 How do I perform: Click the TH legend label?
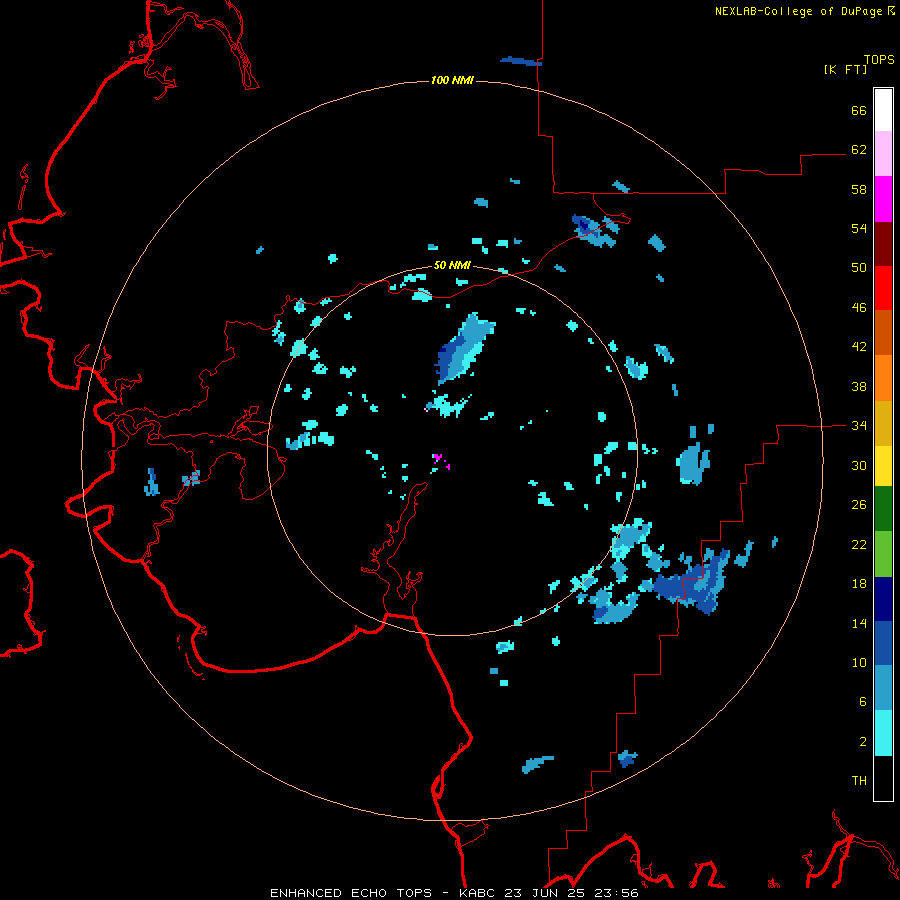coord(859,781)
